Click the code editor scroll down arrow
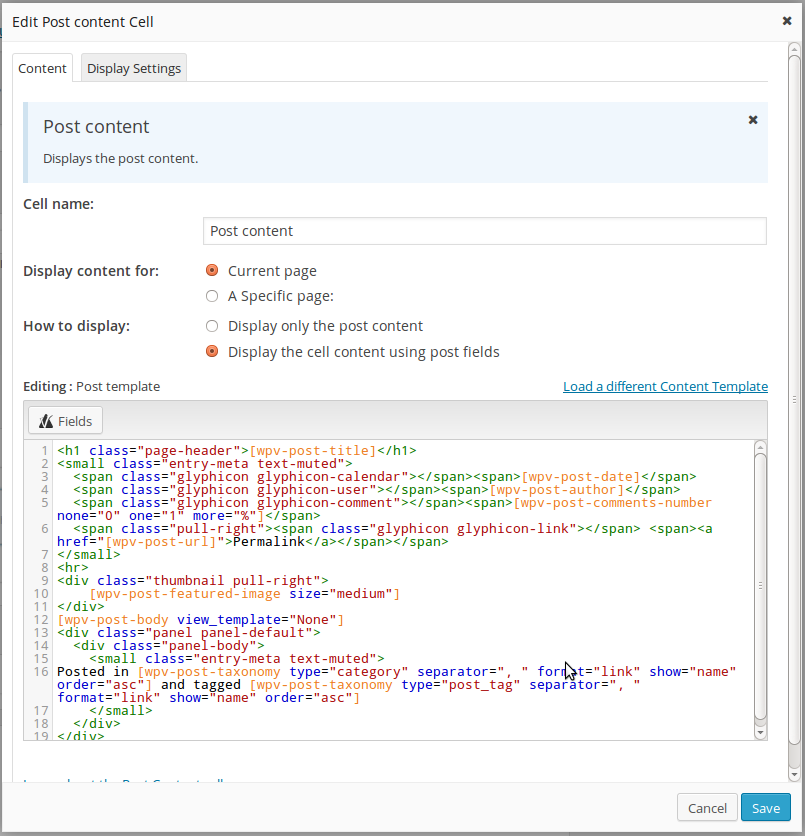Image resolution: width=805 pixels, height=836 pixels. click(x=761, y=733)
